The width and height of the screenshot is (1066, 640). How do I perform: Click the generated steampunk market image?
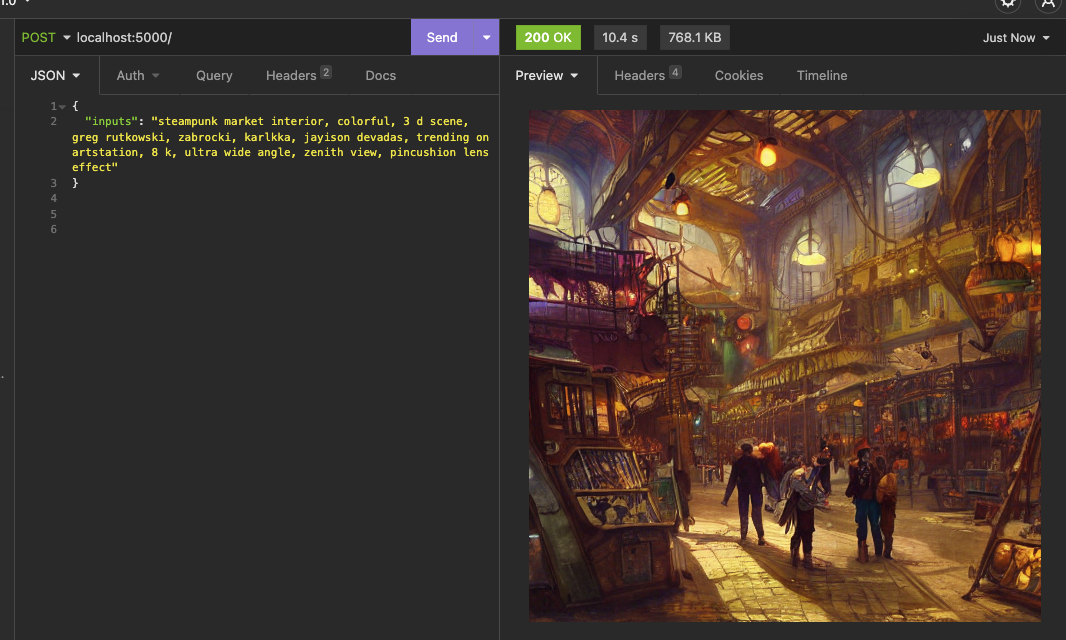coord(785,366)
